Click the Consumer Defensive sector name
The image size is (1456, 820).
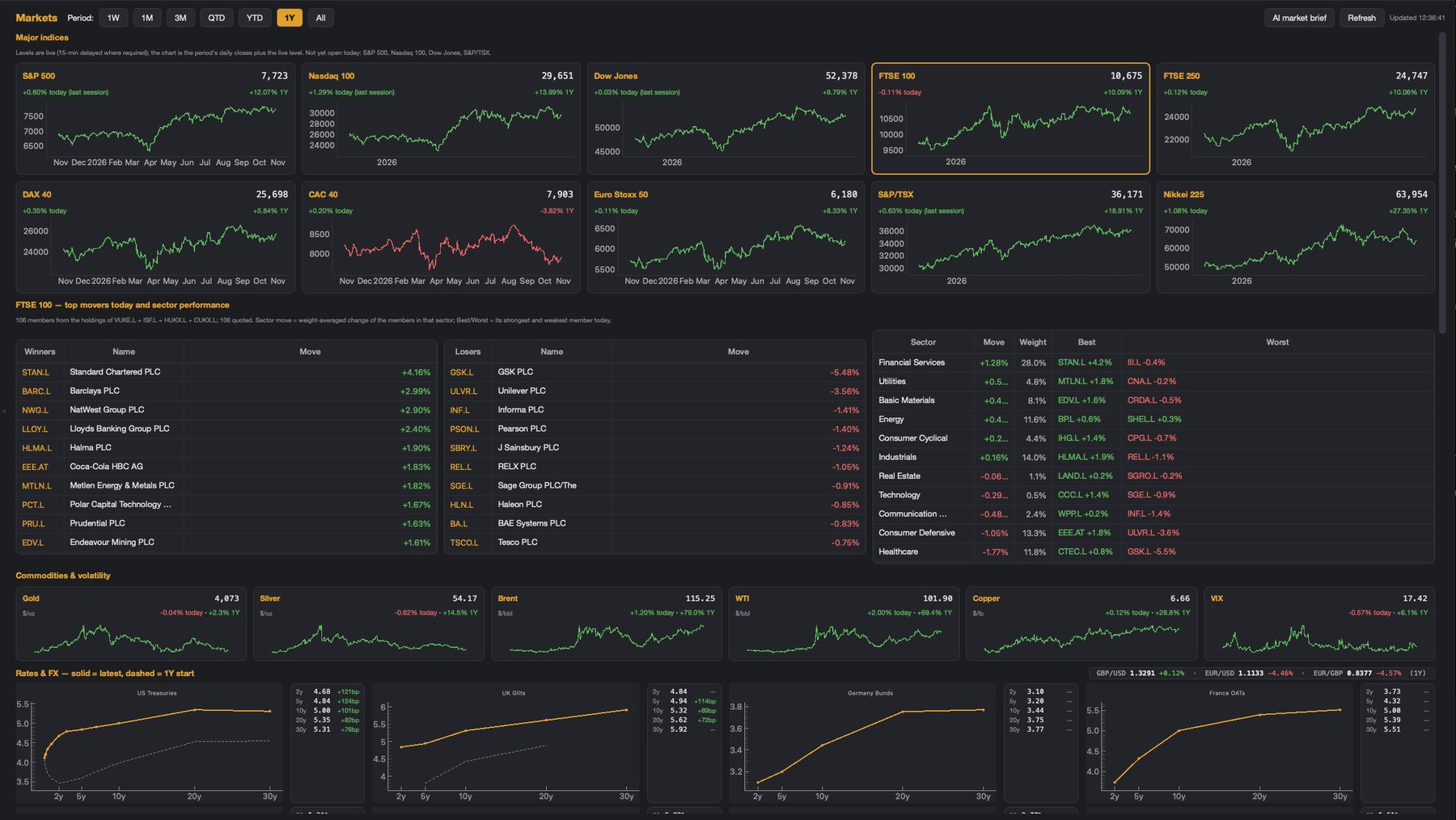click(x=916, y=533)
